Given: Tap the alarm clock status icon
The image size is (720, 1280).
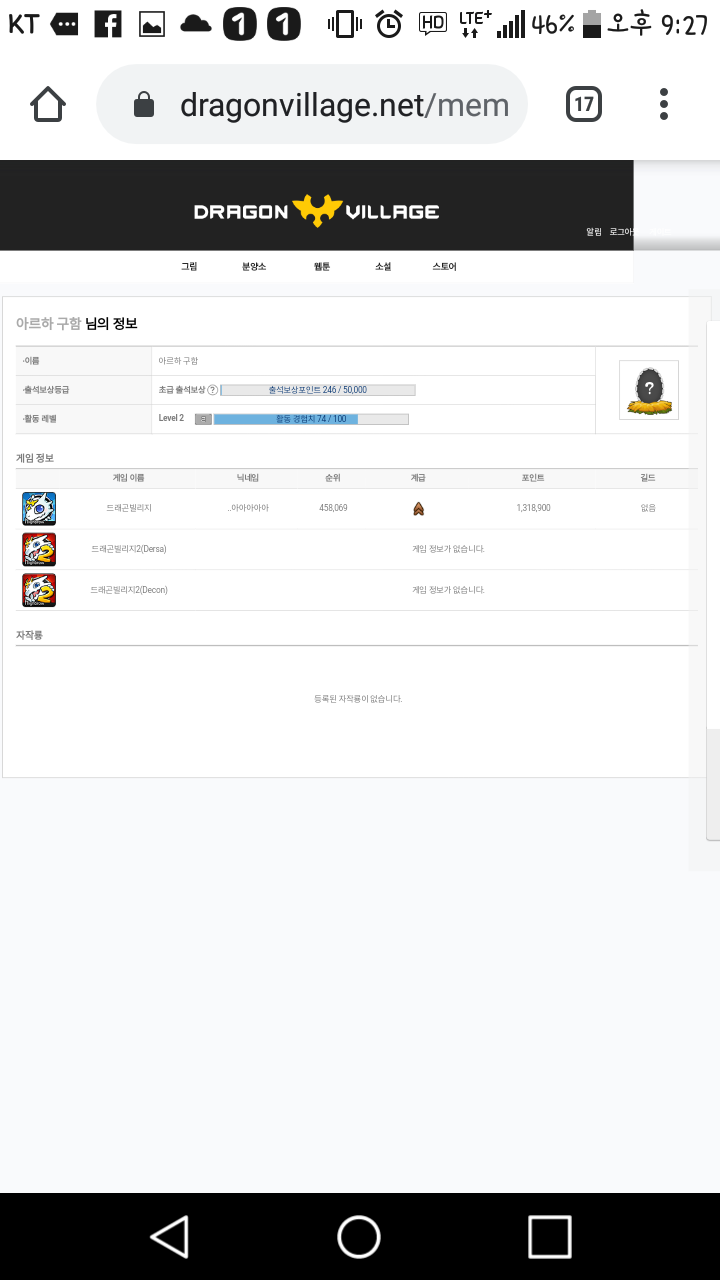Looking at the screenshot, I should pyautogui.click(x=389, y=24).
